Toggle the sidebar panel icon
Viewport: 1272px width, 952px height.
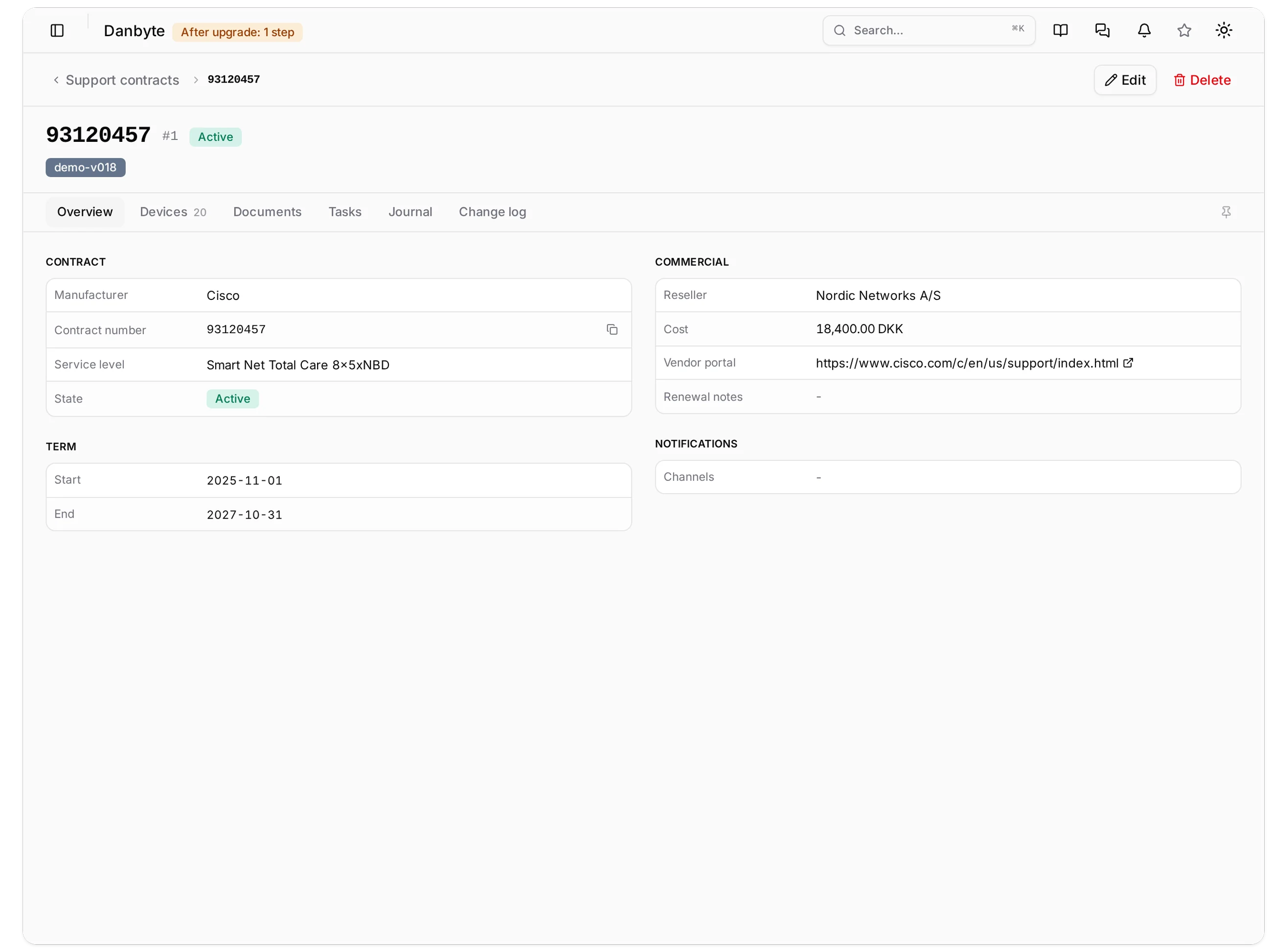(x=57, y=30)
